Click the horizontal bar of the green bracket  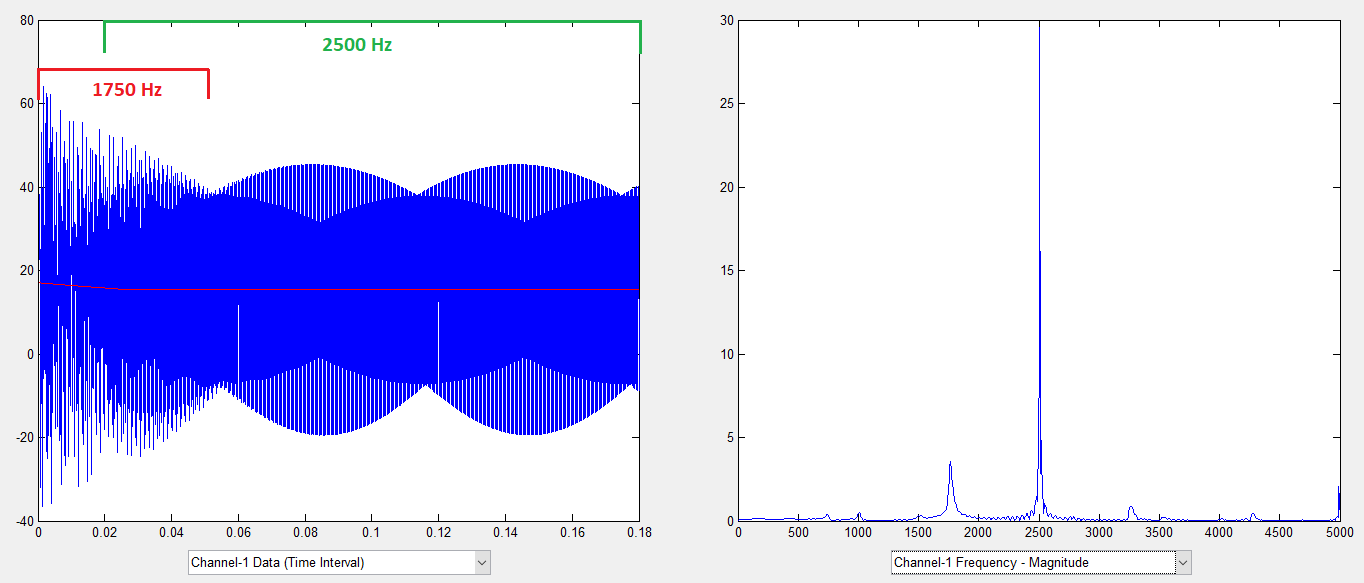tap(372, 21)
